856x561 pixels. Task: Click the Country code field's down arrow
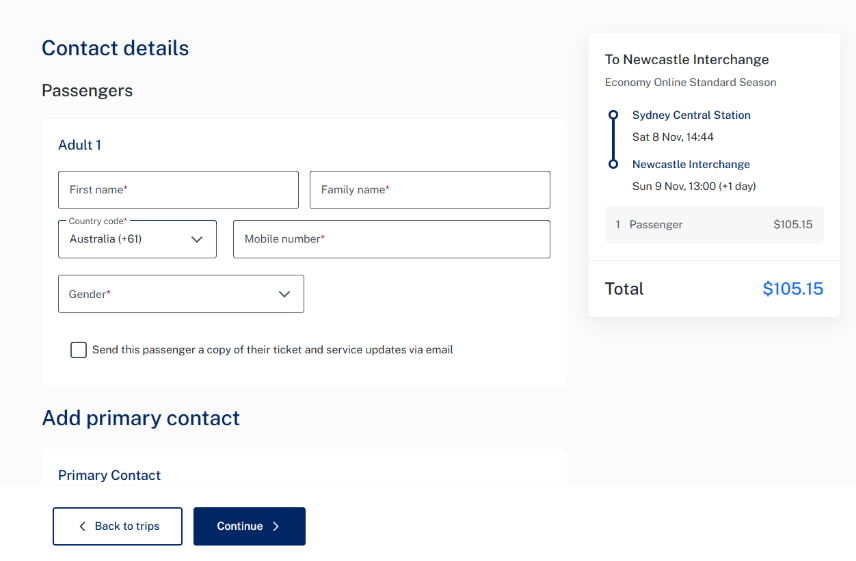coord(197,240)
